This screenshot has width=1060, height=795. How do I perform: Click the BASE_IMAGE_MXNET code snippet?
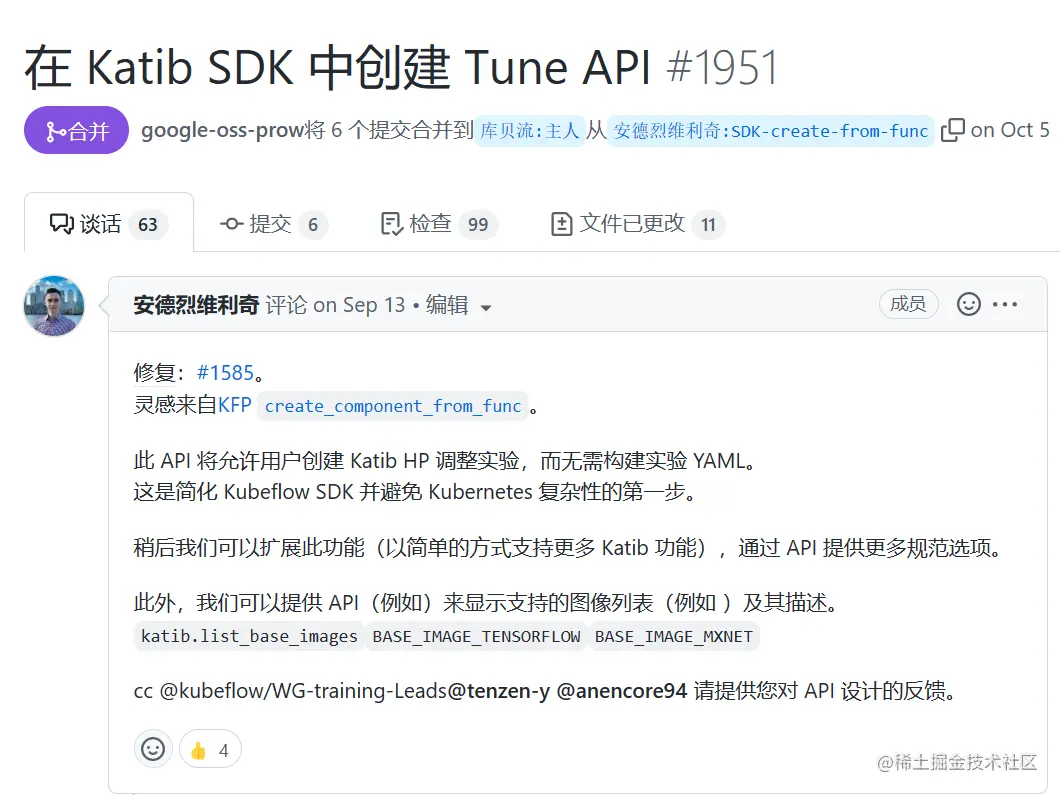674,636
